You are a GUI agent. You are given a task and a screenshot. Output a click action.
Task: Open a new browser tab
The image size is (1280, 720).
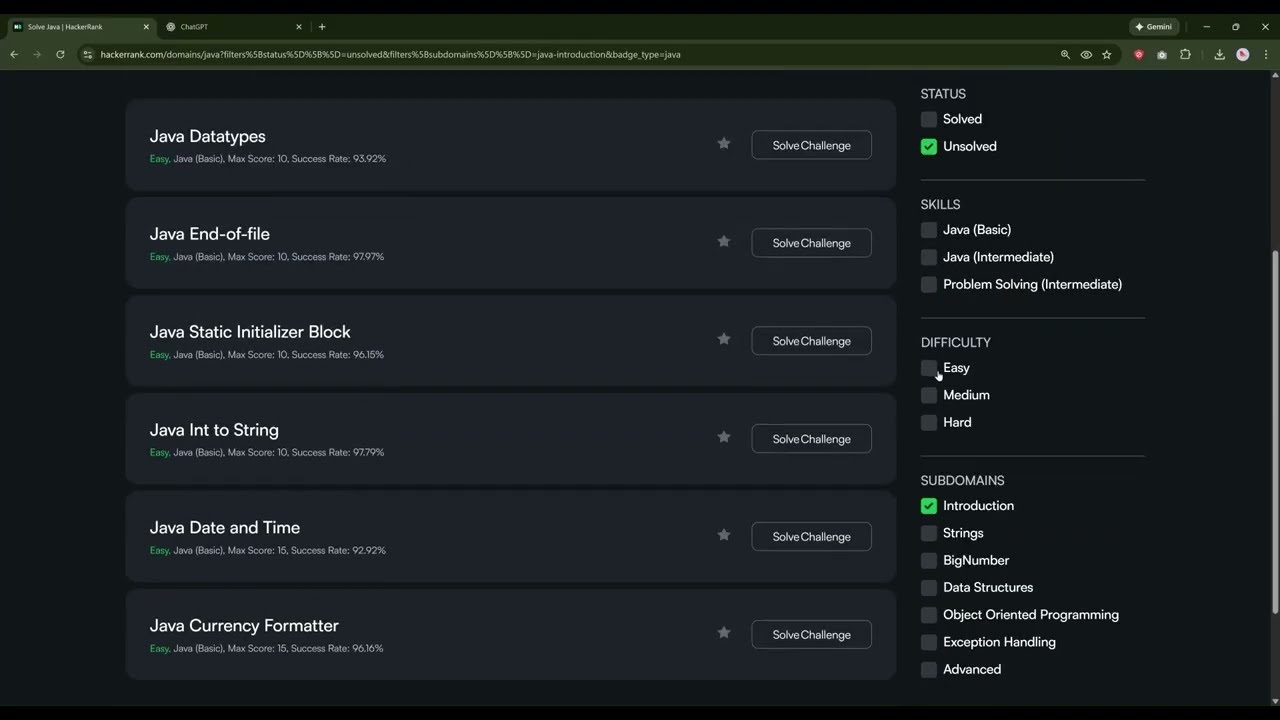[321, 27]
